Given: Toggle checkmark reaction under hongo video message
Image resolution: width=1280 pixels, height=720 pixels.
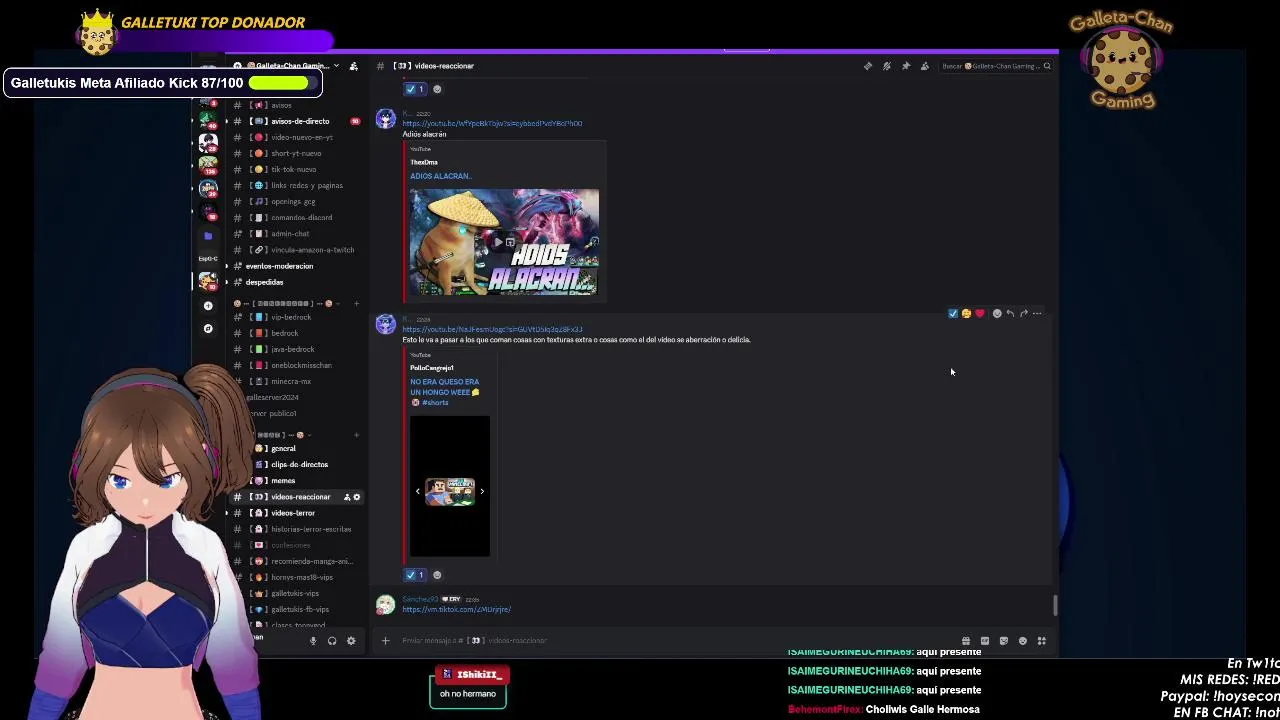Looking at the screenshot, I should (x=415, y=575).
